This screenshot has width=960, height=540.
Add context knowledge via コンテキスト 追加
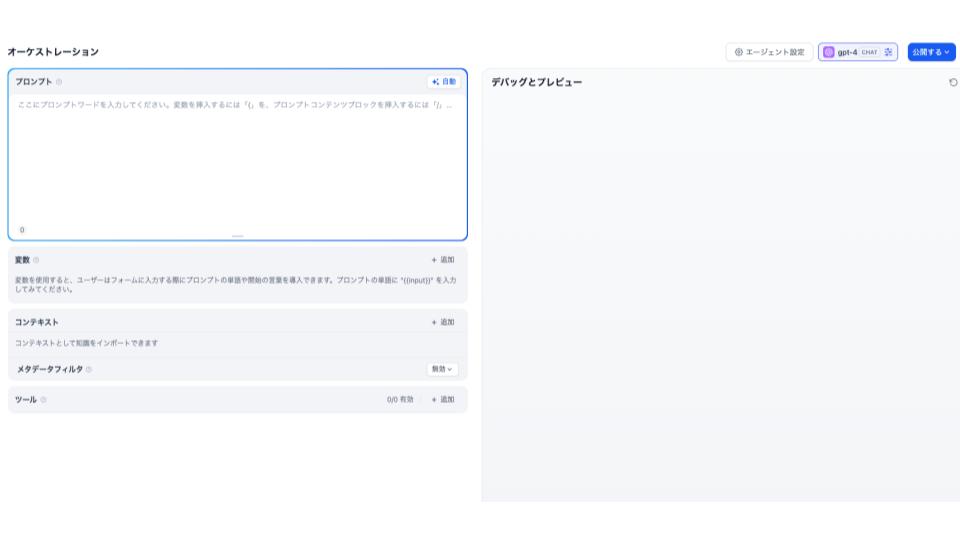coord(443,322)
